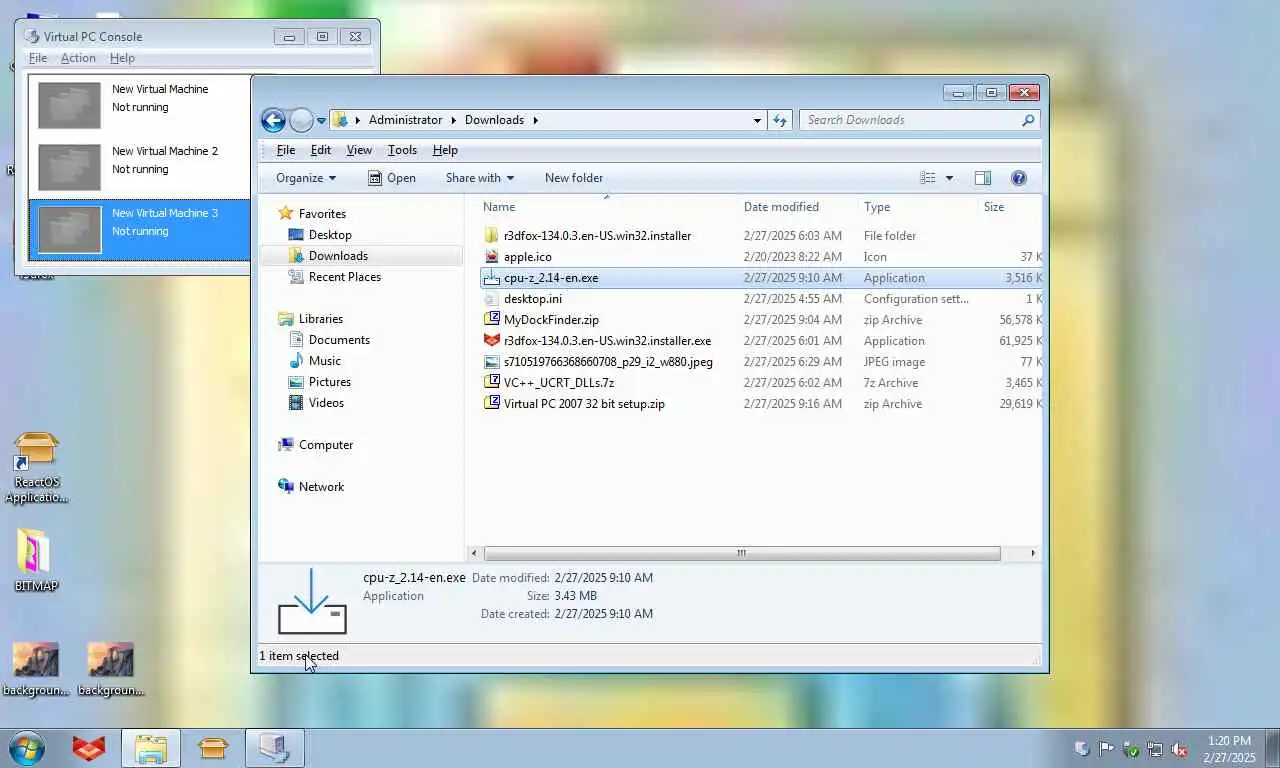Open Help menu in Virtual PC Console
The image size is (1280, 768).
coord(122,58)
